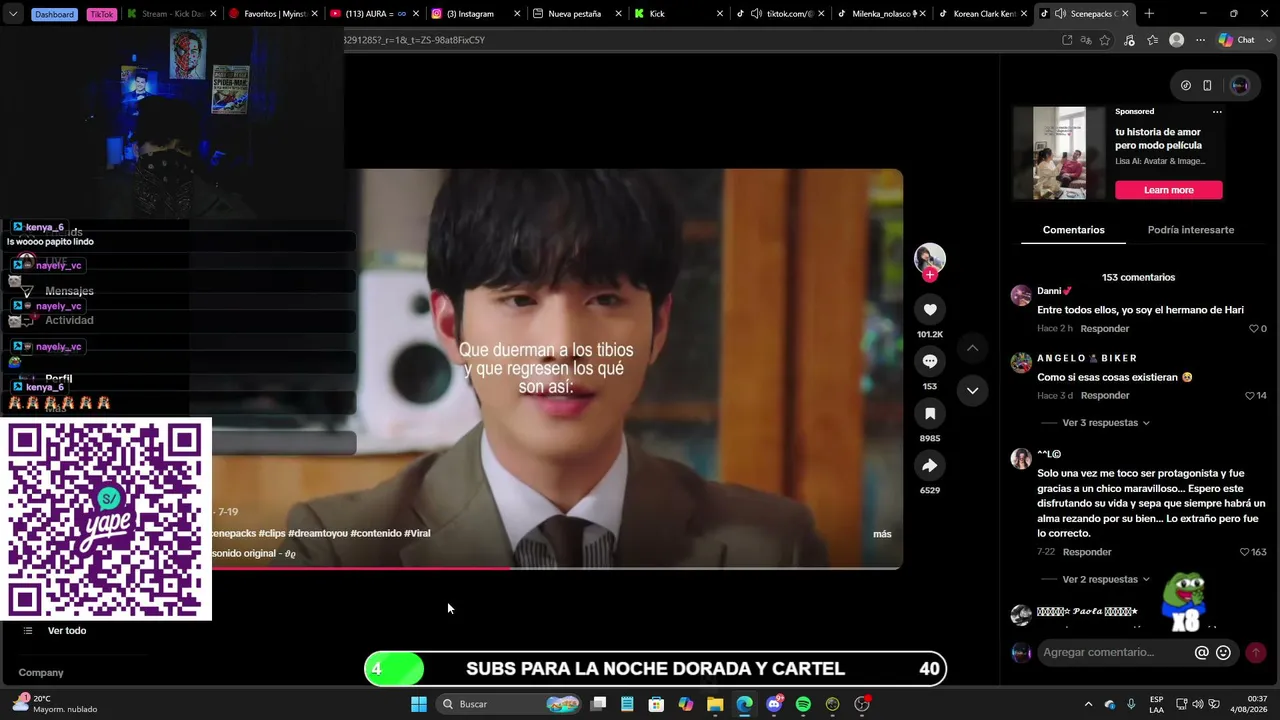1280x720 pixels.
Task: Open a new browser tab with plus
Action: coord(1149,14)
